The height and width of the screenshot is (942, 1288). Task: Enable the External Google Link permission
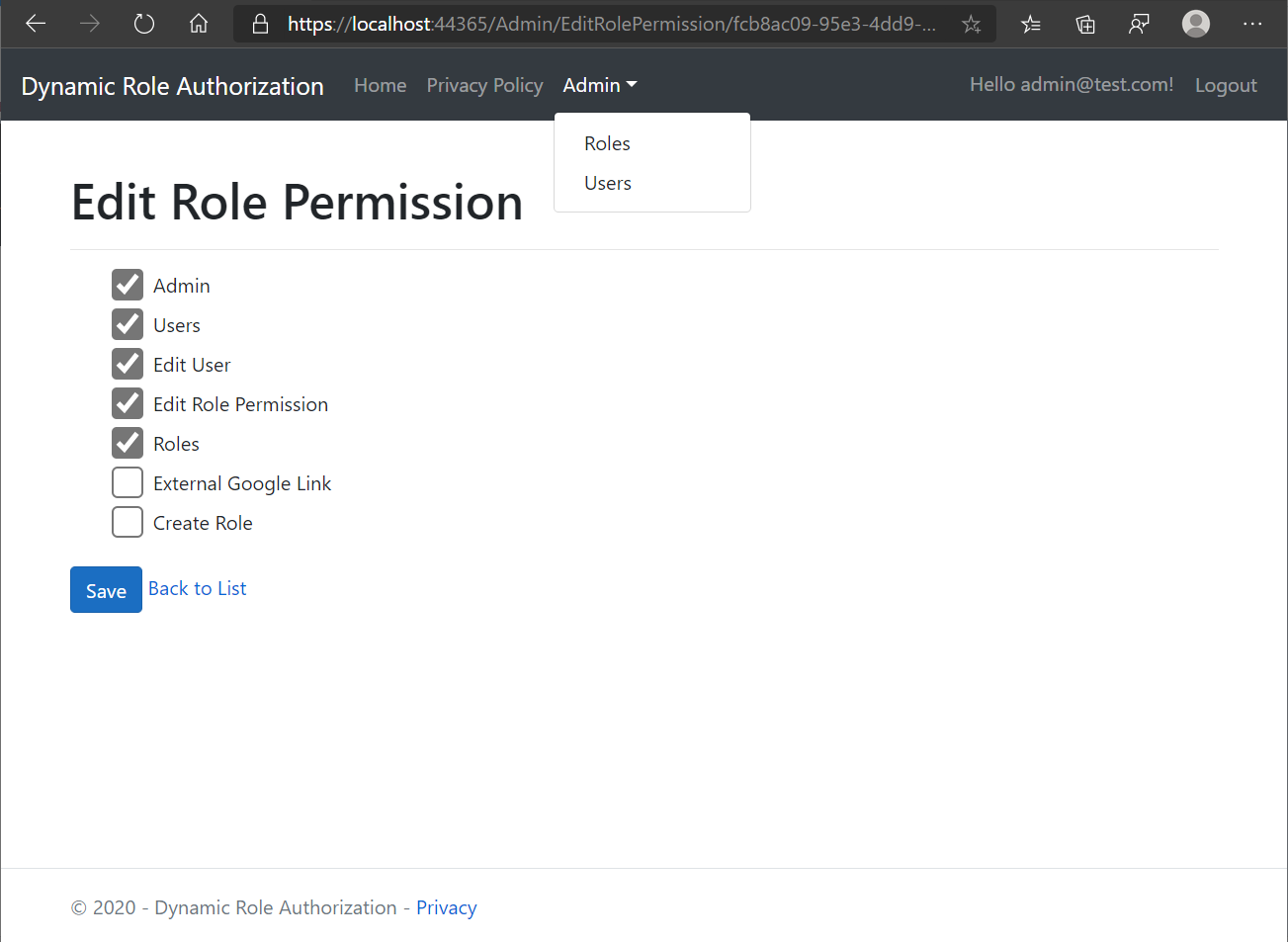click(128, 482)
